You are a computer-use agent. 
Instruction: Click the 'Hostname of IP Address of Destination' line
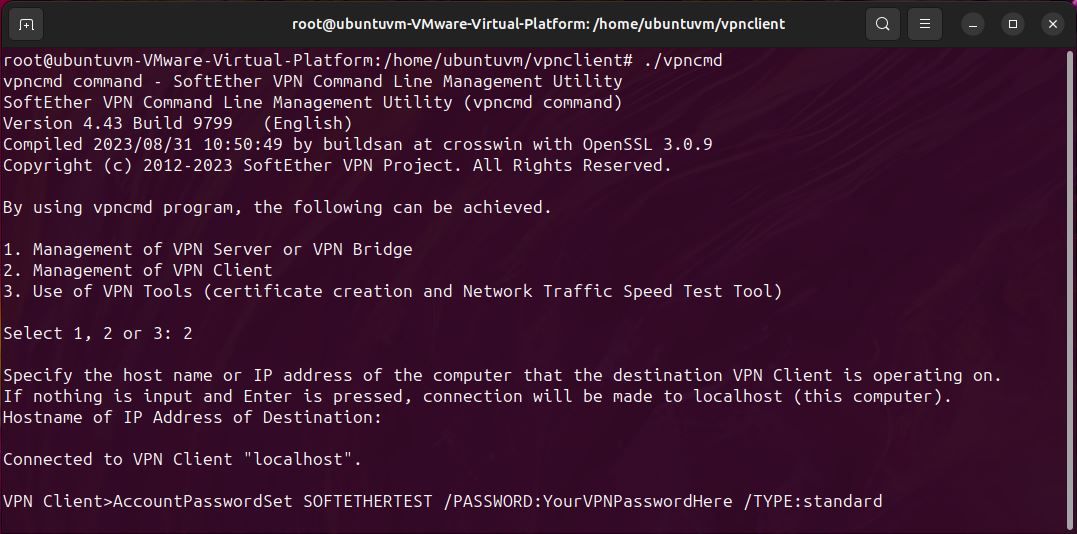point(192,417)
